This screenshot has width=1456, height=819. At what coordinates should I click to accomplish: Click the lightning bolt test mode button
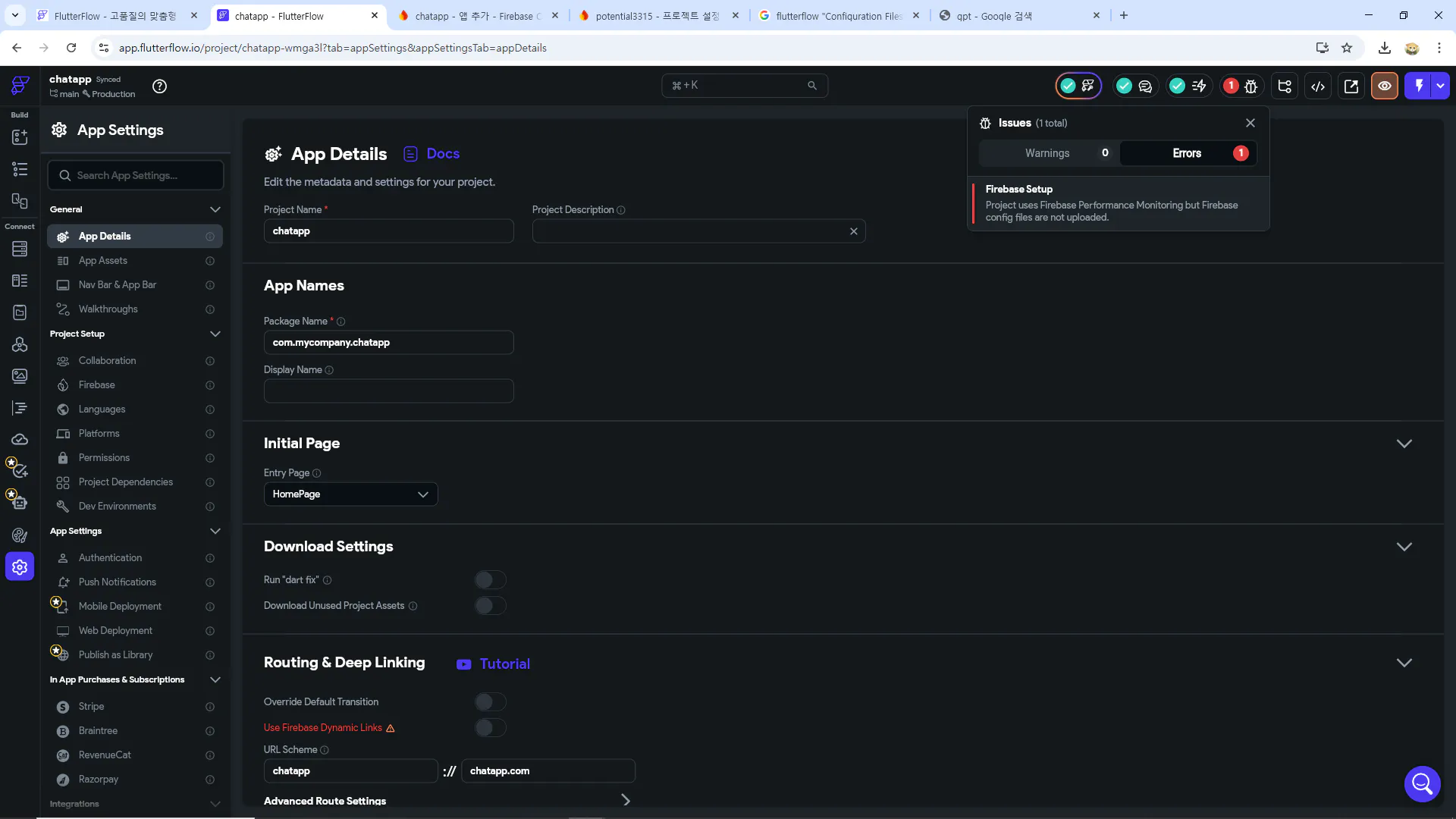pos(1418,86)
